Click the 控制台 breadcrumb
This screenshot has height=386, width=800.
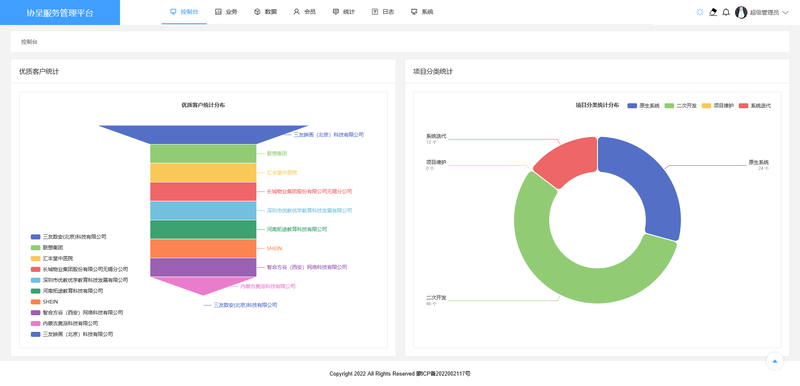[29, 42]
